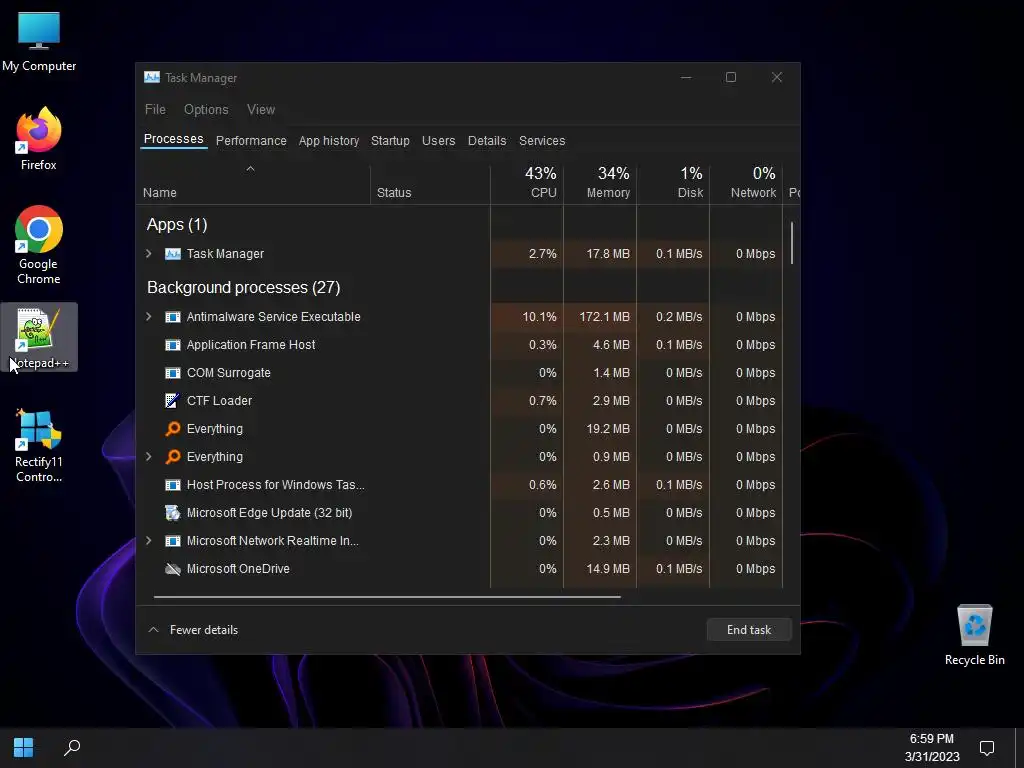This screenshot has height=768, width=1024.
Task: Click the 10.1% CPU value
Action: coord(539,317)
